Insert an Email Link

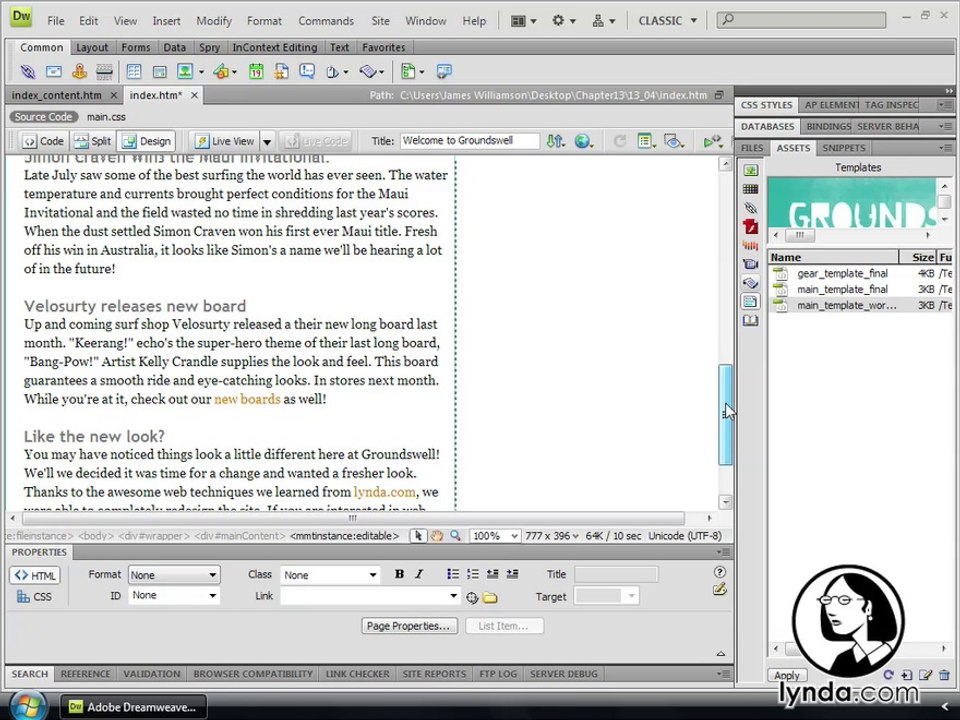coord(54,72)
